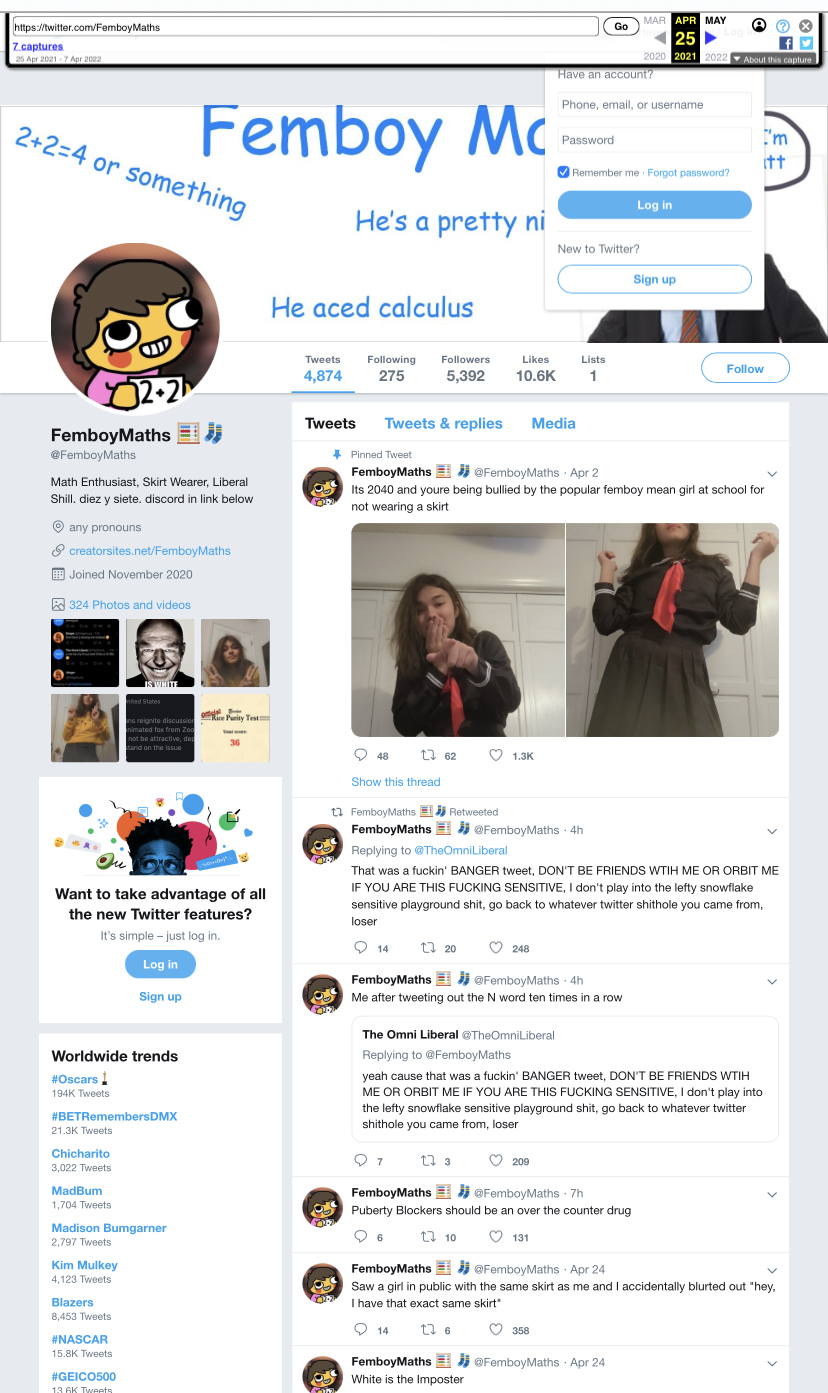Click the Wayback Machine next capture arrow
The image size is (828, 1393).
pos(711,39)
